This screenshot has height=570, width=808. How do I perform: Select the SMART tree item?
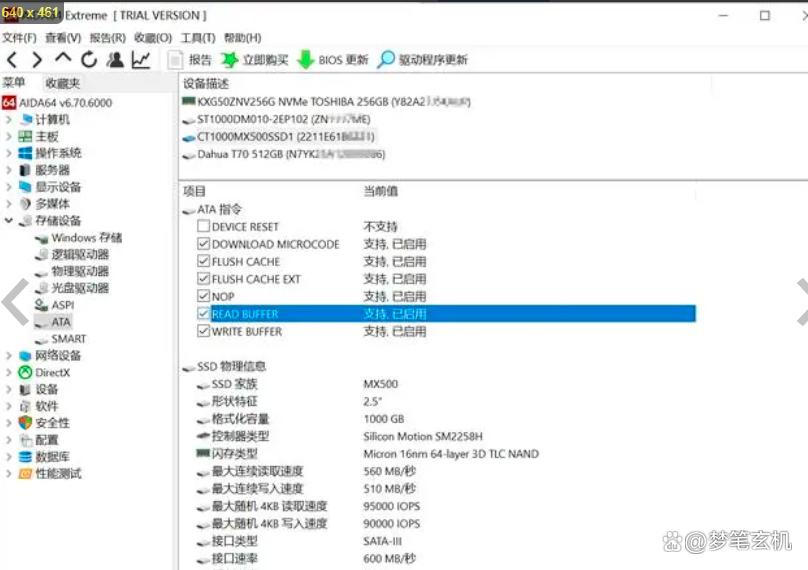tap(60, 339)
